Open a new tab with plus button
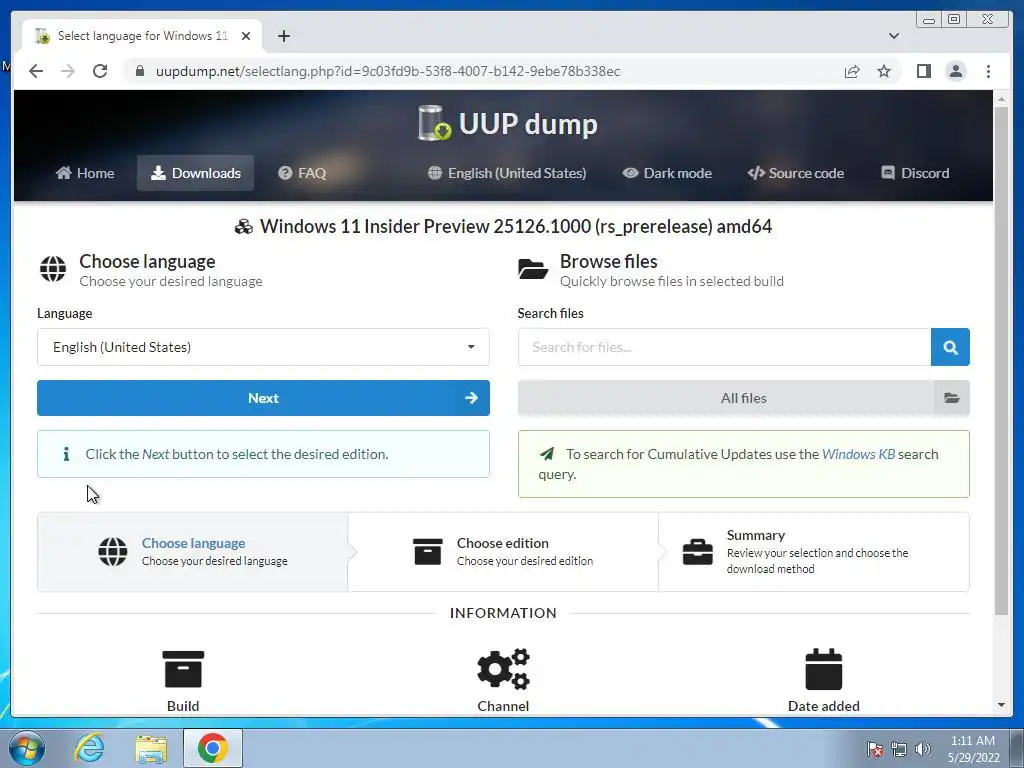 pos(283,36)
